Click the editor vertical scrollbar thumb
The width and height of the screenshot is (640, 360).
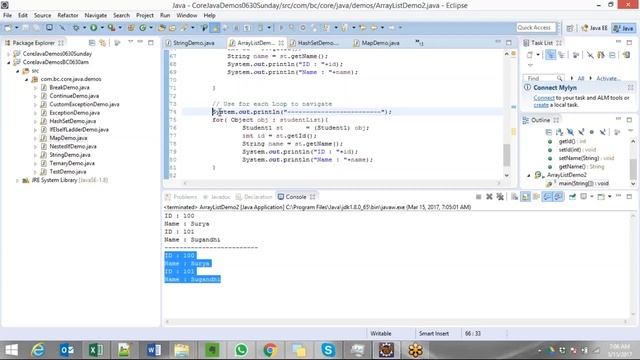[x=507, y=155]
